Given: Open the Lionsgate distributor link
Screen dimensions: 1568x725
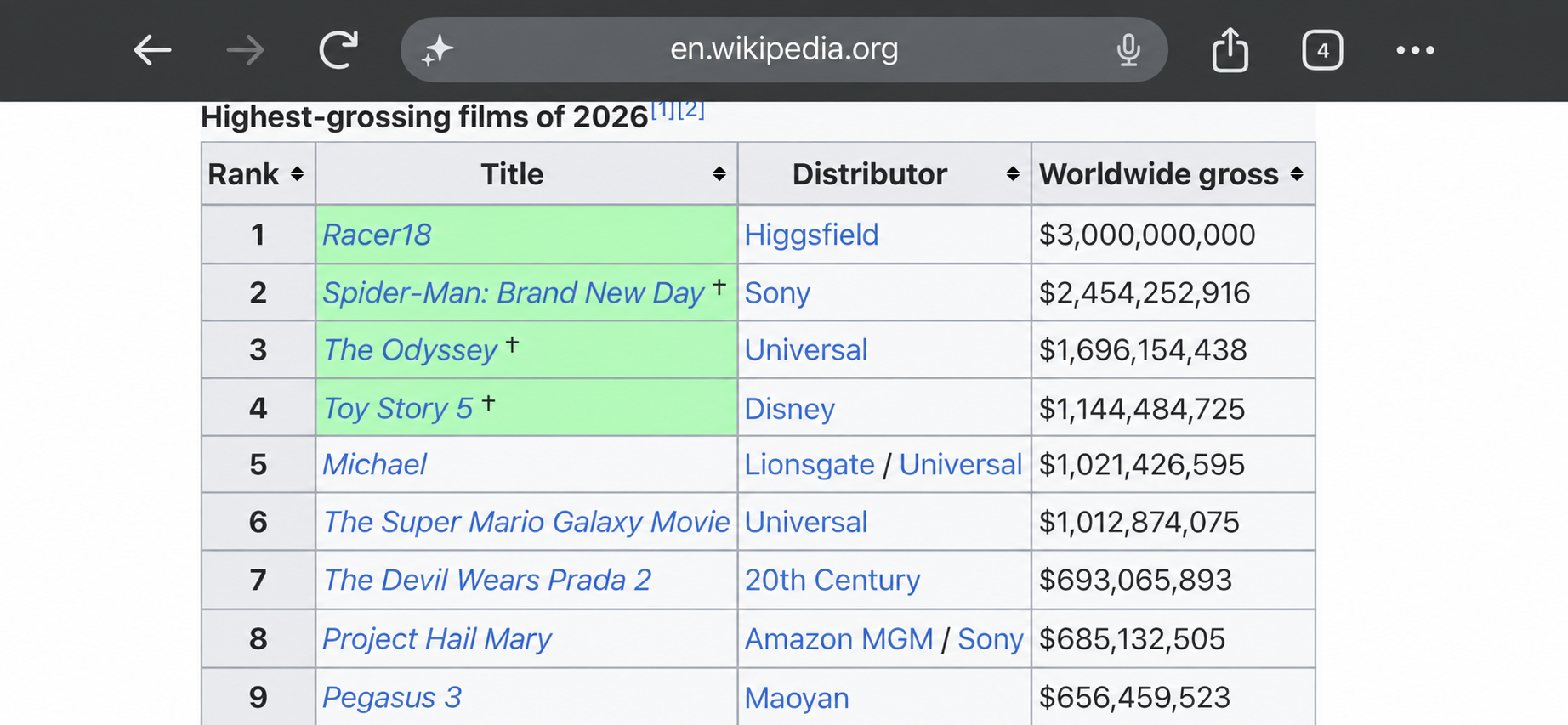Looking at the screenshot, I should click(810, 465).
